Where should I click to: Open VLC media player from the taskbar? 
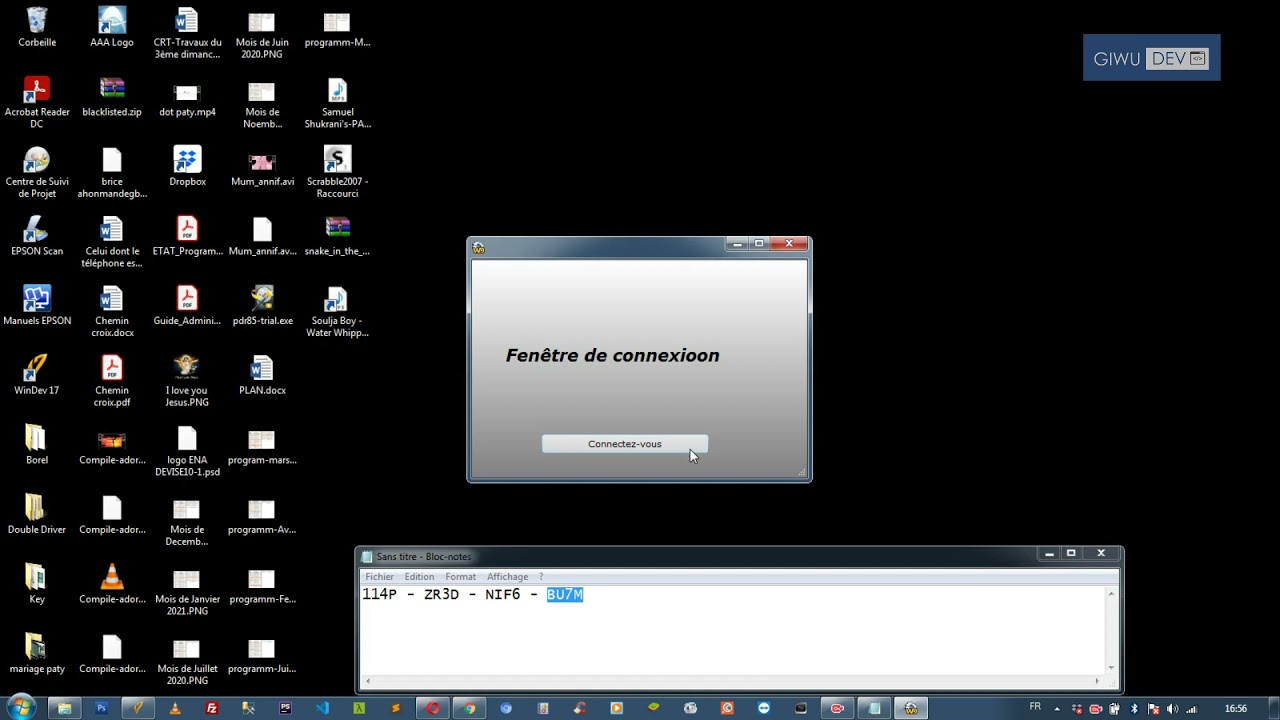175,708
